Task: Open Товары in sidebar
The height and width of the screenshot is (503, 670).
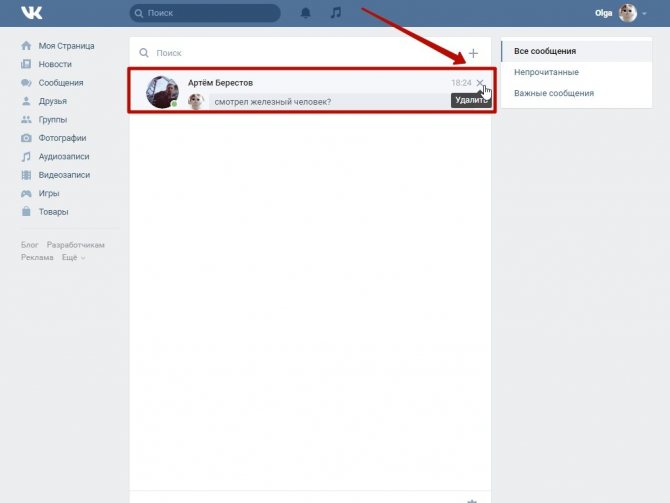Action: 53,212
